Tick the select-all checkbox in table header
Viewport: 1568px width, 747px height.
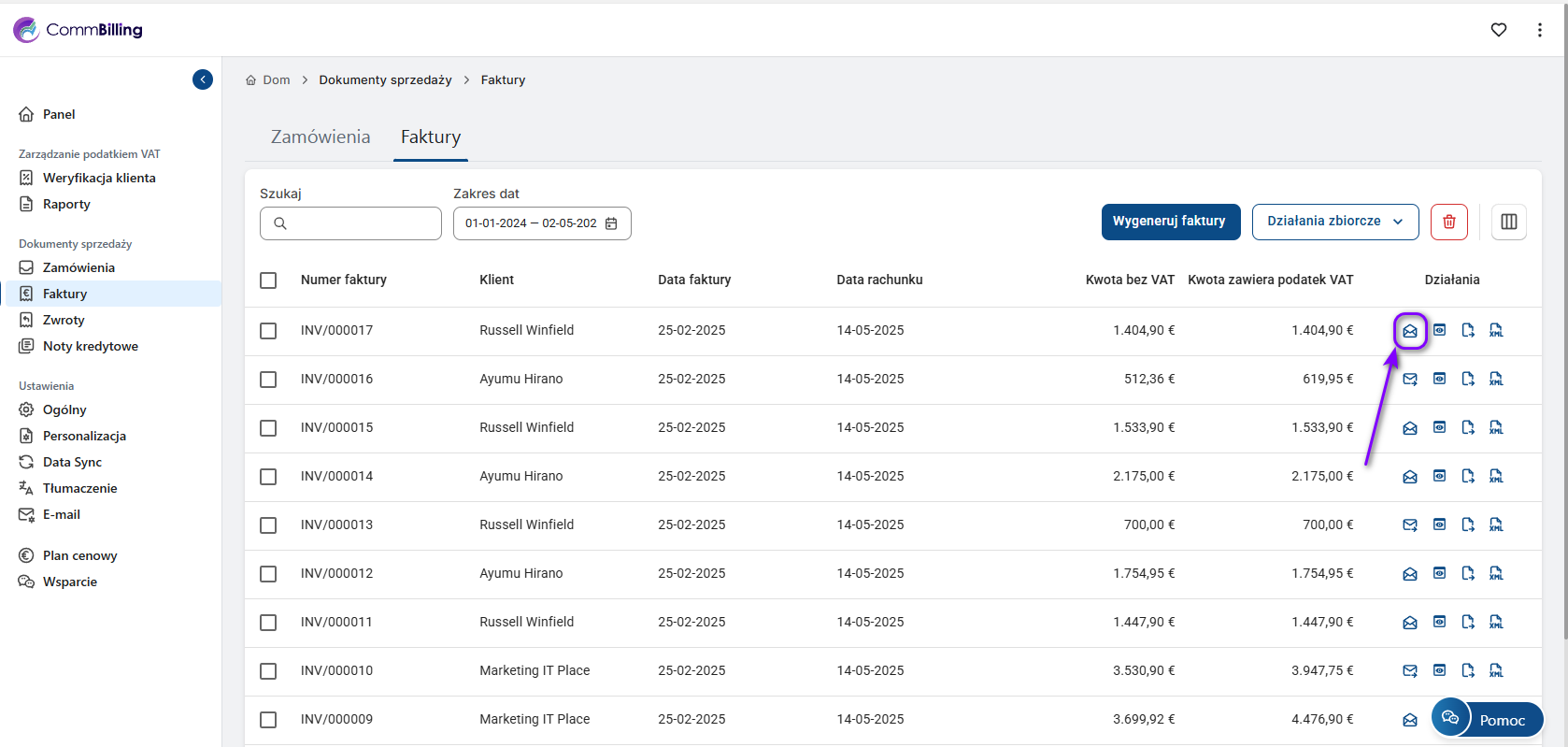click(x=268, y=280)
